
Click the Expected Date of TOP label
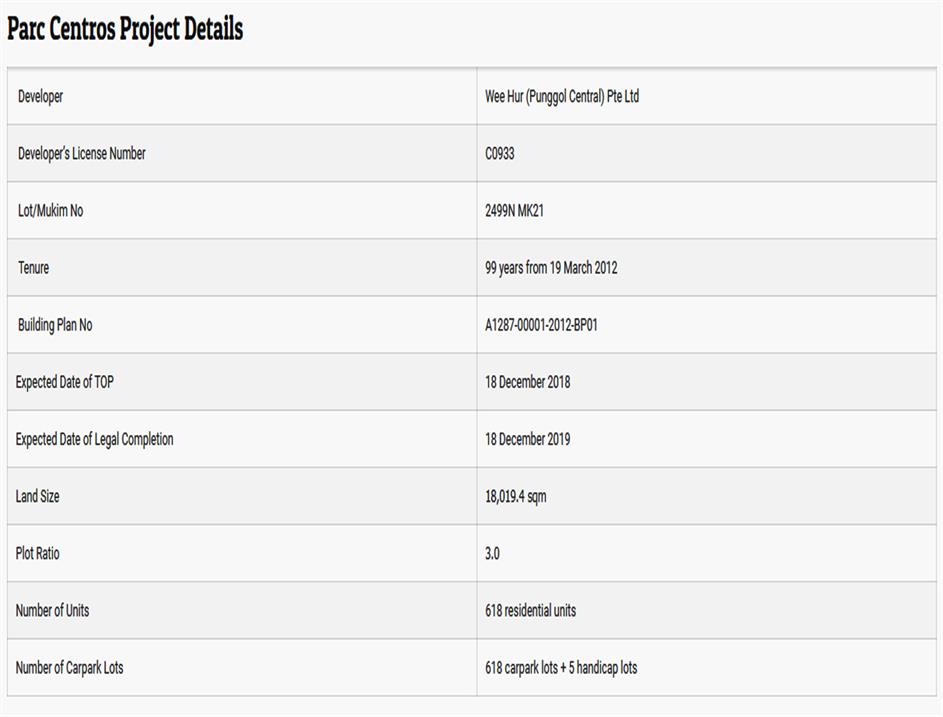(x=64, y=382)
